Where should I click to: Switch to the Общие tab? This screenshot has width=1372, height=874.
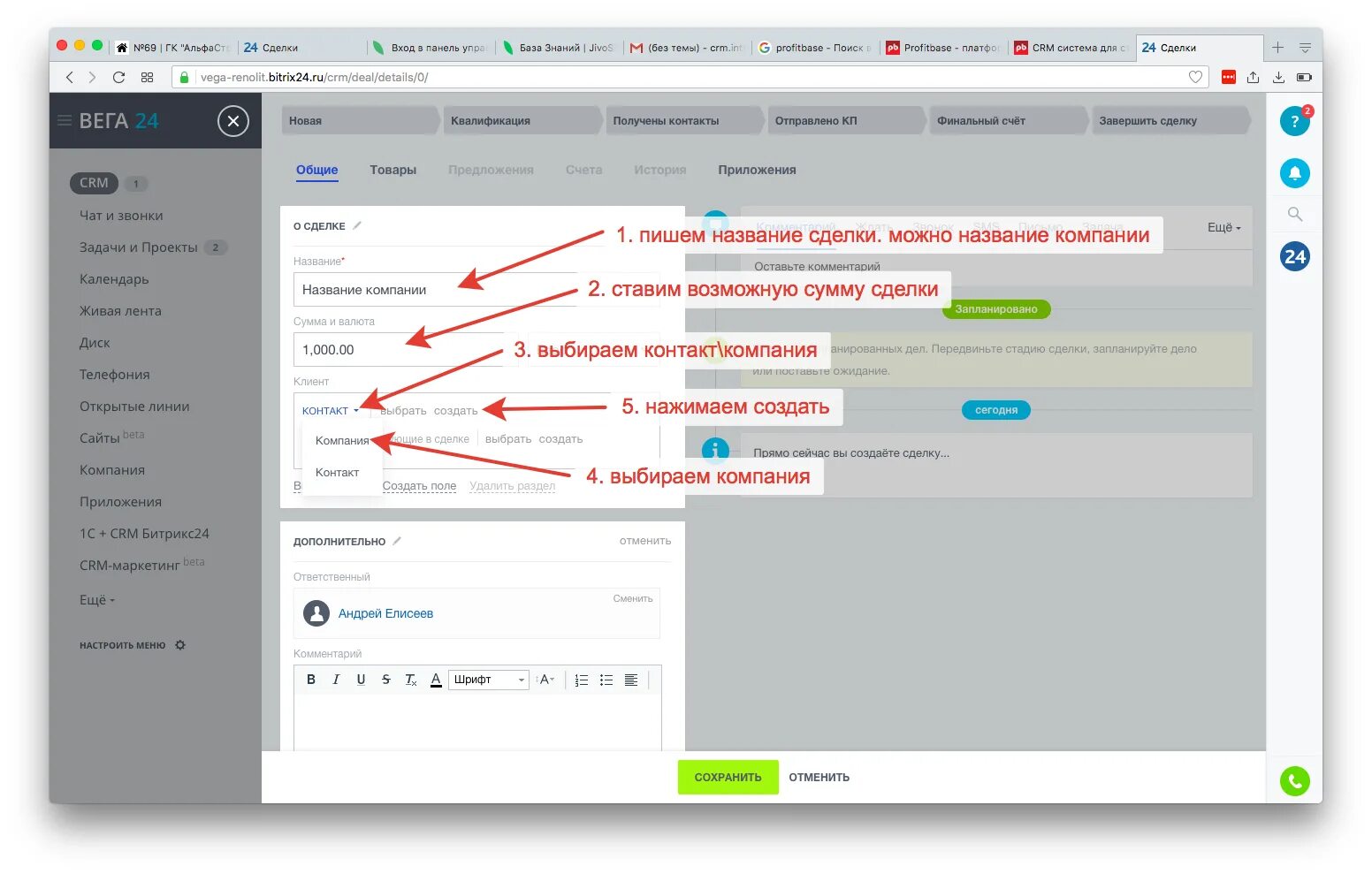316,170
